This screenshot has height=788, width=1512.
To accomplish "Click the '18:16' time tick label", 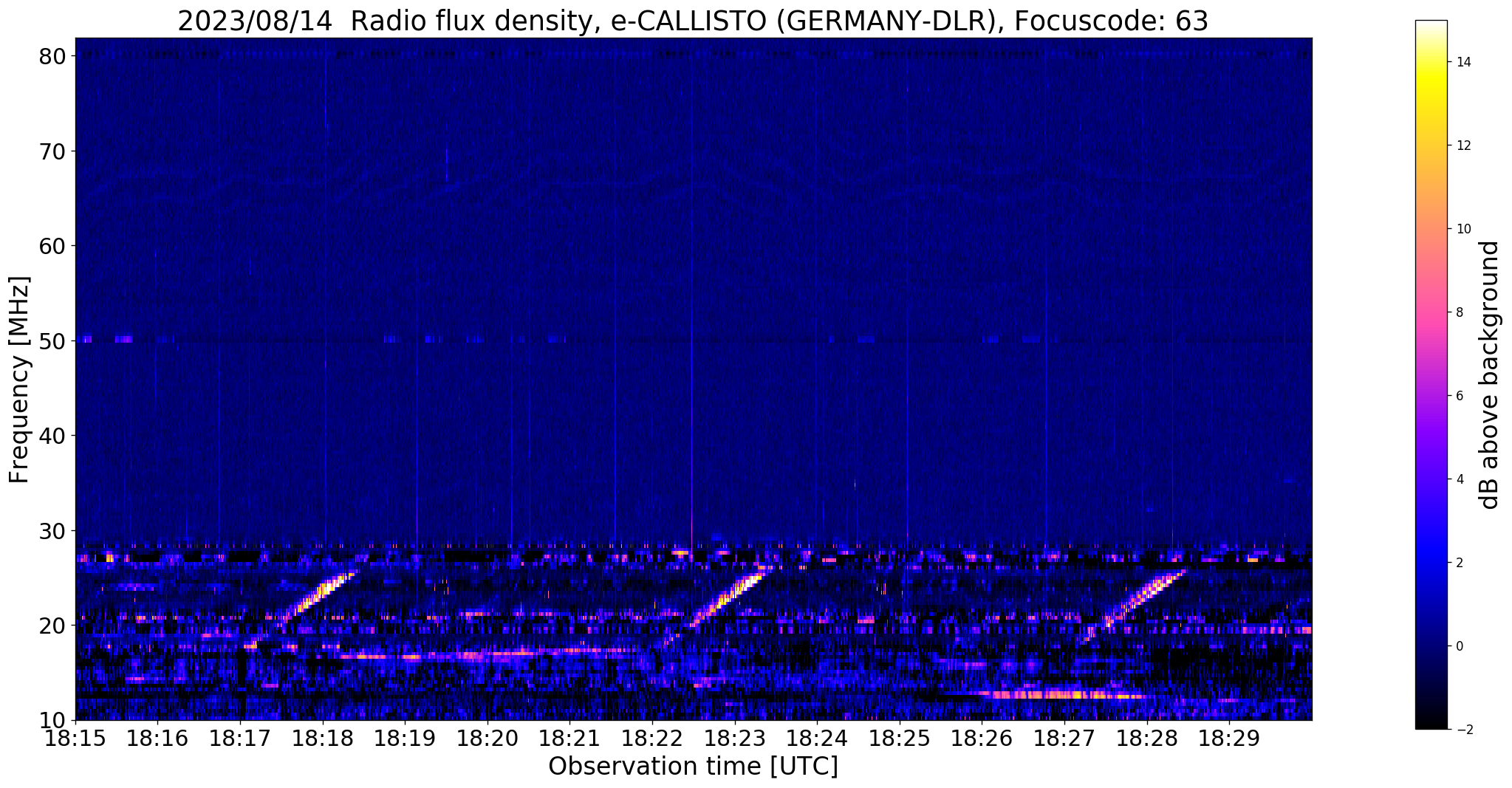I will coord(157,738).
